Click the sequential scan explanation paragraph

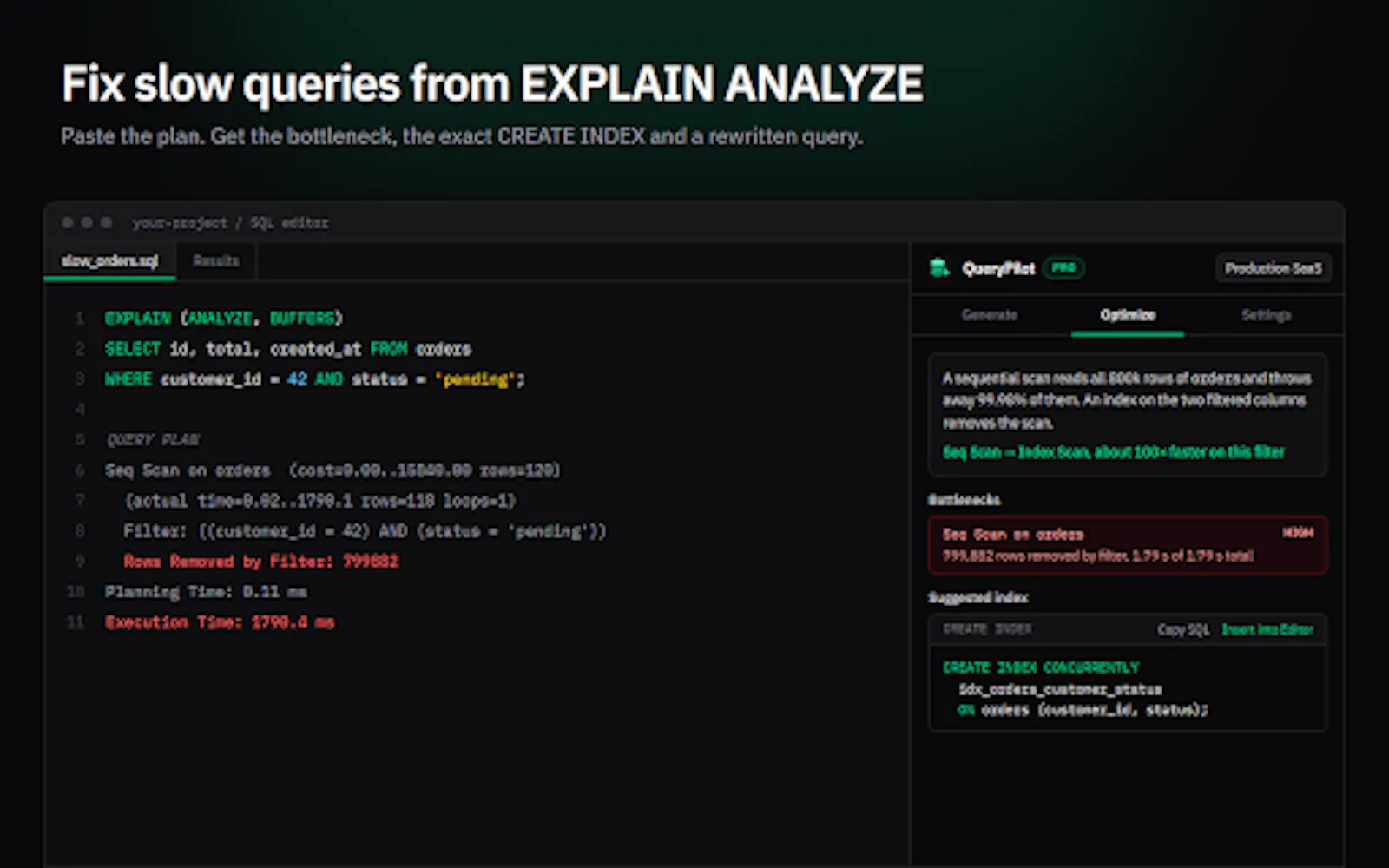click(1126, 400)
